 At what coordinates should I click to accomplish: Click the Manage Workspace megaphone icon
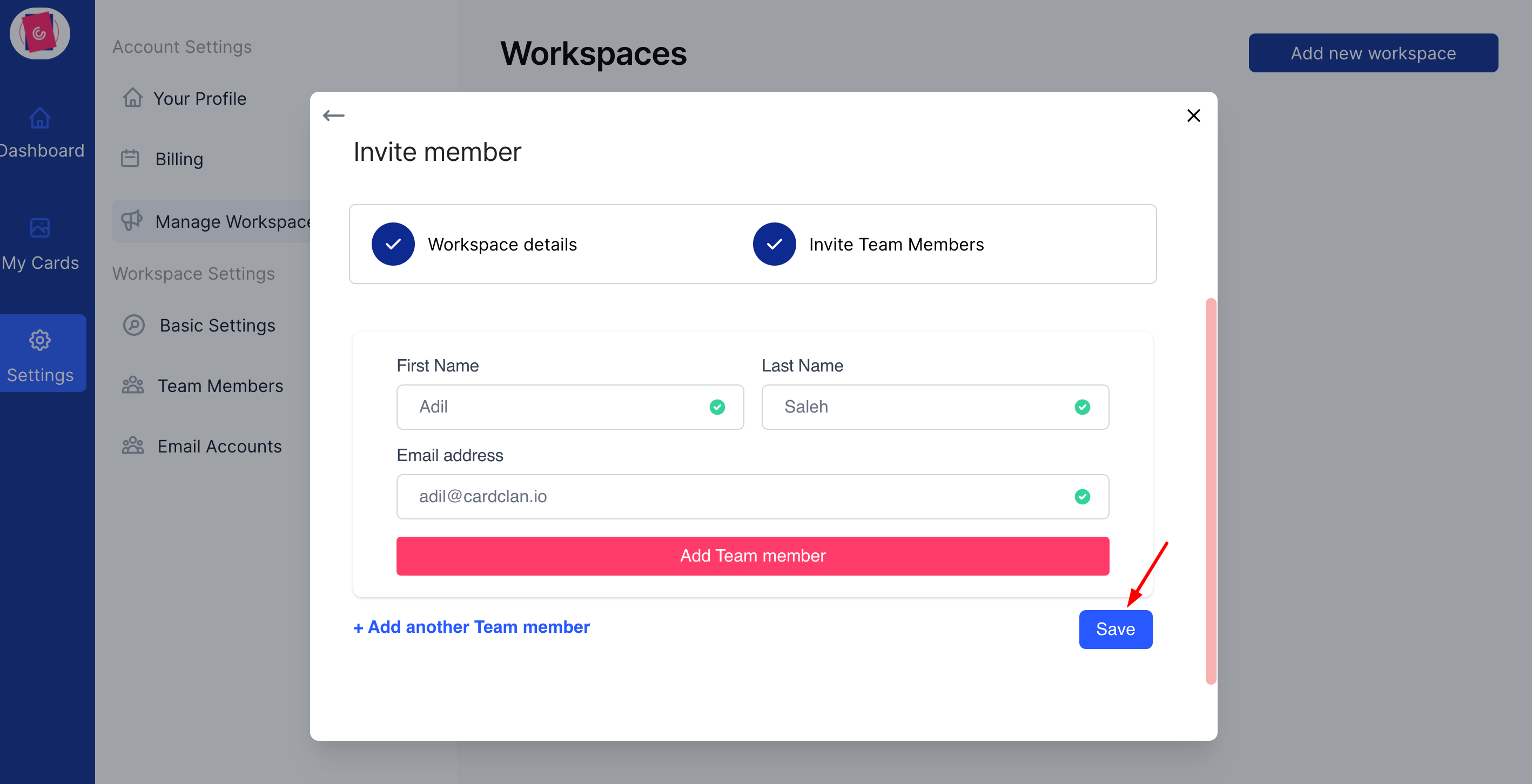132,220
